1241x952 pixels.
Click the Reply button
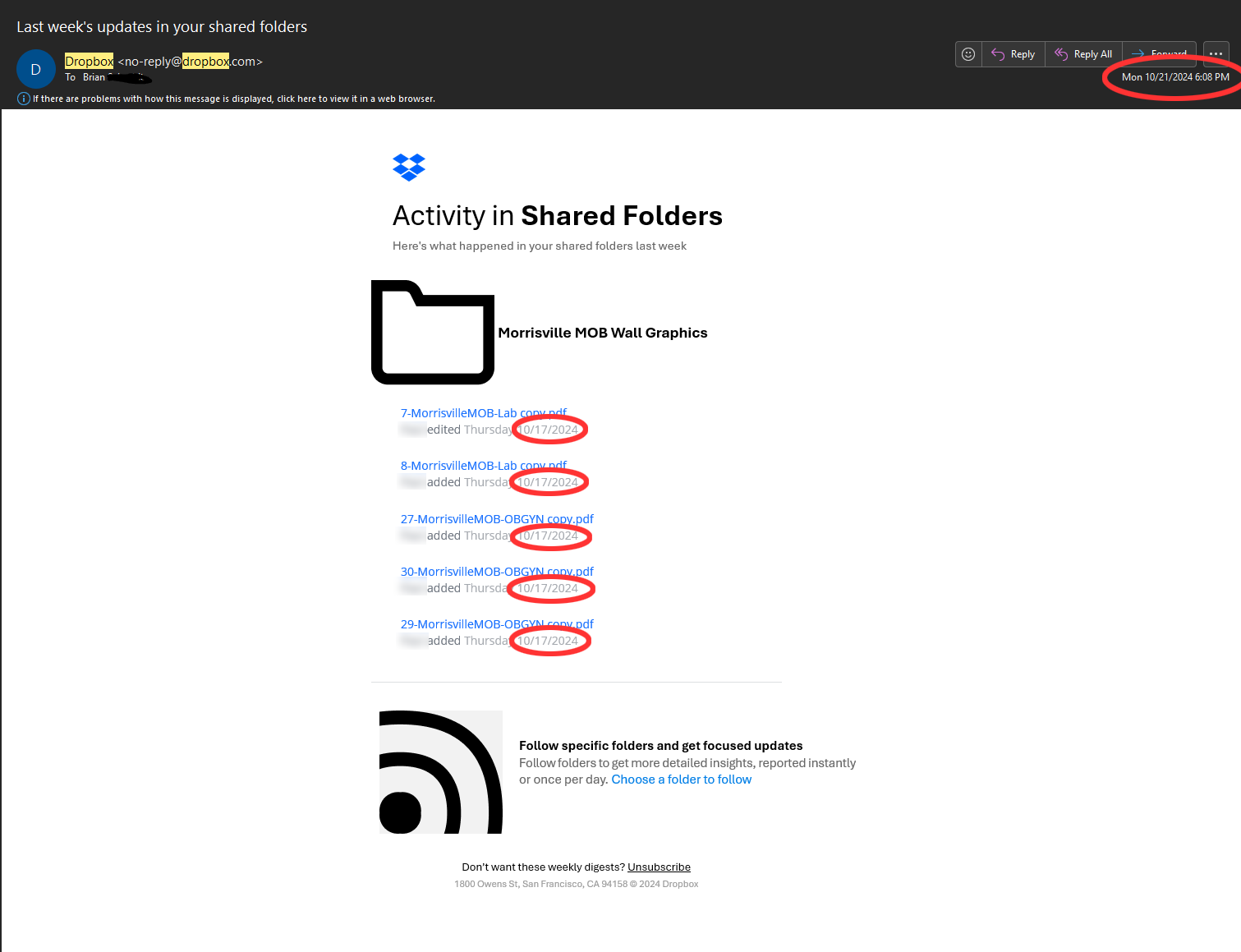click(x=1013, y=54)
